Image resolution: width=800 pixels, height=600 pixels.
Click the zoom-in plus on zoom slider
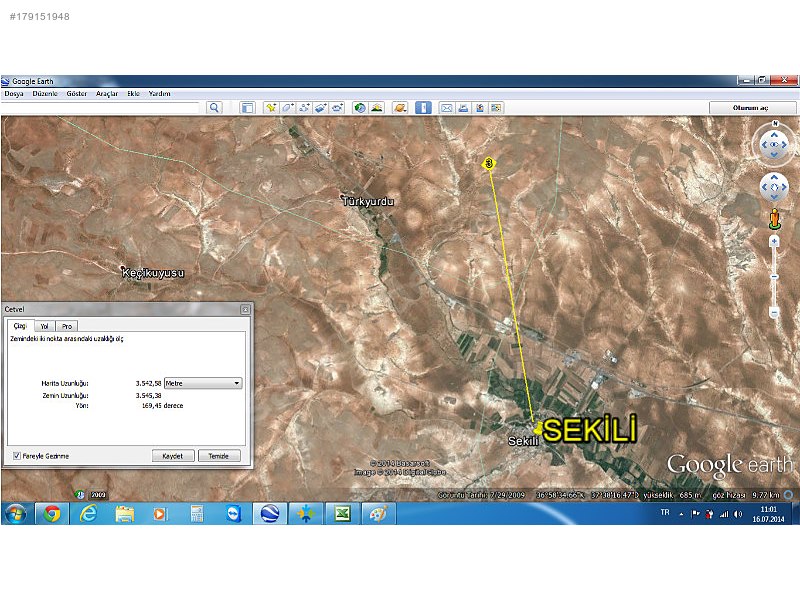[x=774, y=241]
